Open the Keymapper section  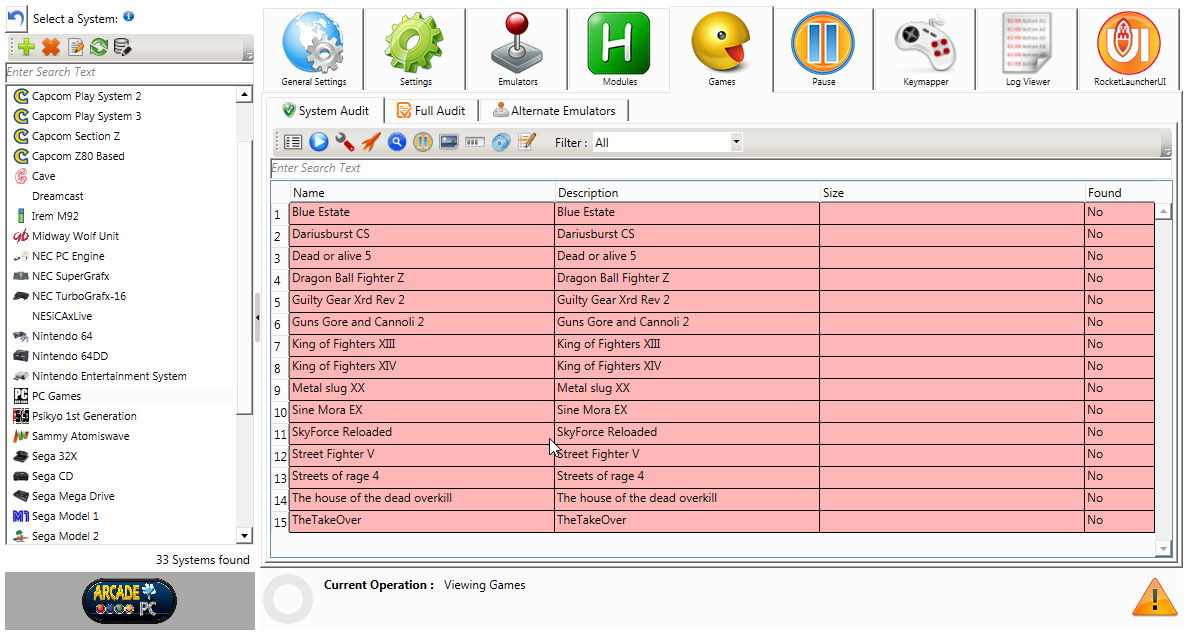tap(925, 50)
